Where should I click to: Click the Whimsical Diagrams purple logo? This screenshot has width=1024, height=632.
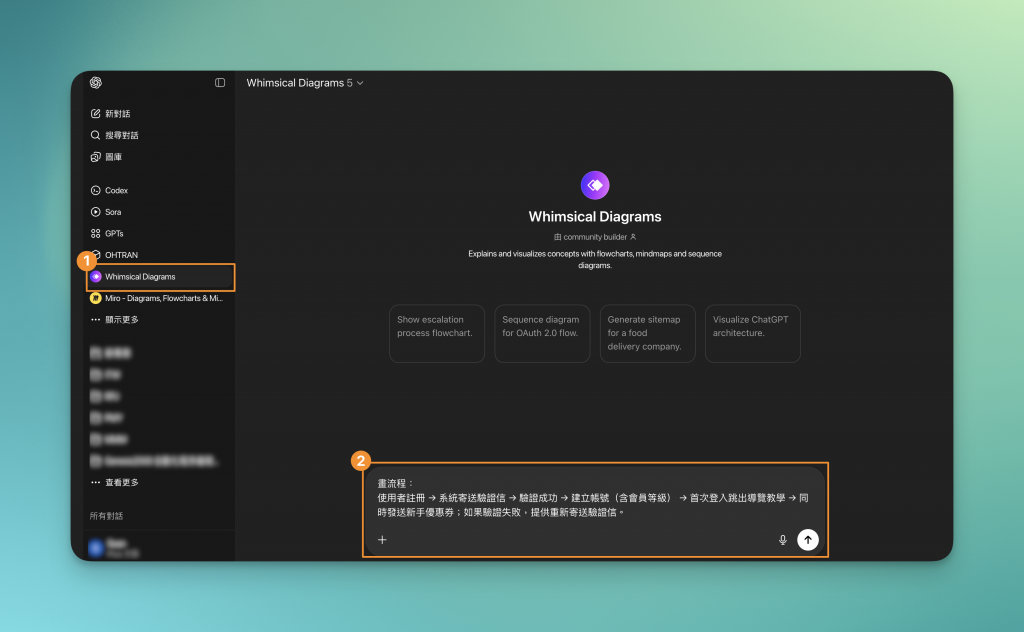tap(595, 185)
